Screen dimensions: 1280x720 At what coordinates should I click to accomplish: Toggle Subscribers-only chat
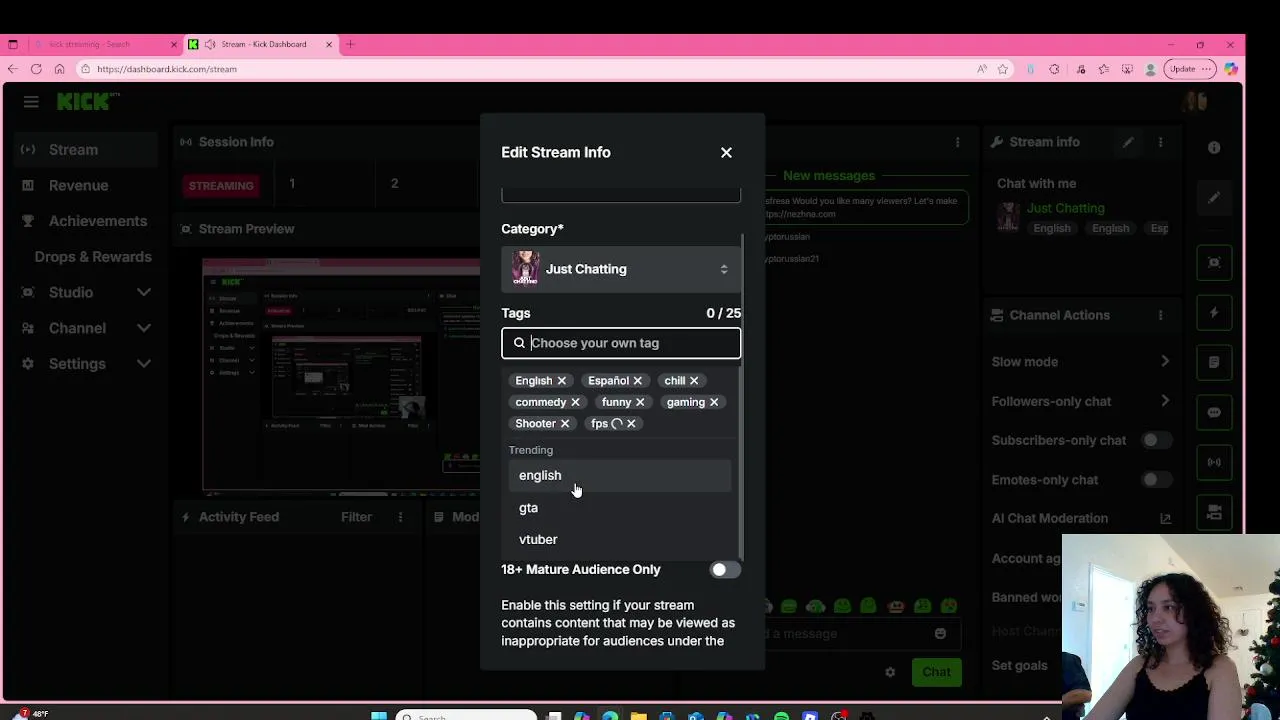[x=1157, y=441]
